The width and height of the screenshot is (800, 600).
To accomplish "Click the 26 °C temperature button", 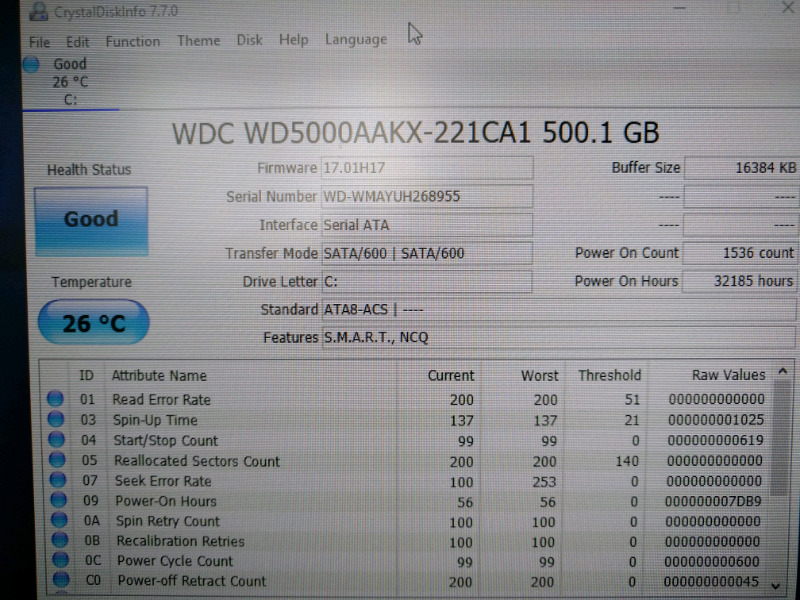I will [93, 322].
